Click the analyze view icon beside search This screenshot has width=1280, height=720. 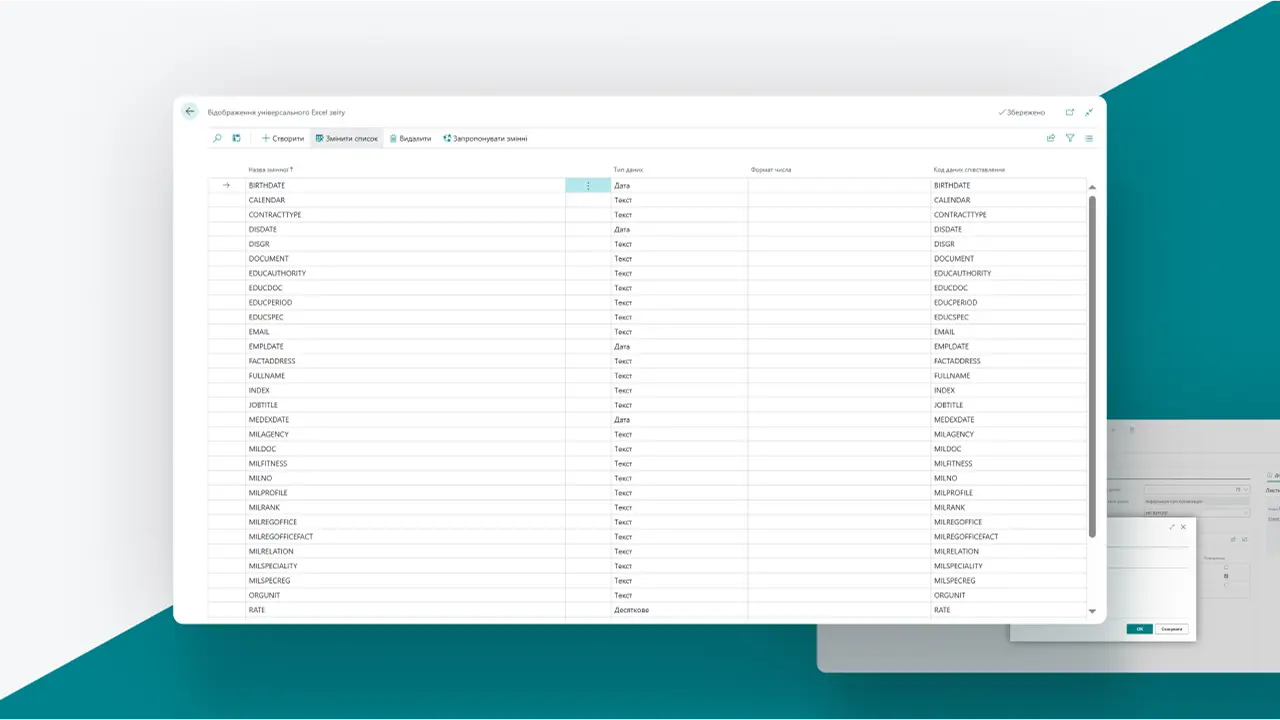coord(237,138)
